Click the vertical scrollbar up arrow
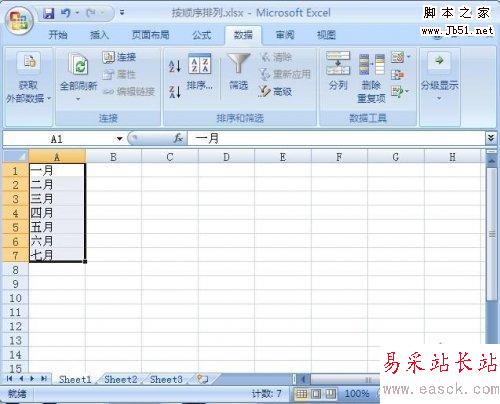The width and height of the screenshot is (500, 404). [491, 161]
